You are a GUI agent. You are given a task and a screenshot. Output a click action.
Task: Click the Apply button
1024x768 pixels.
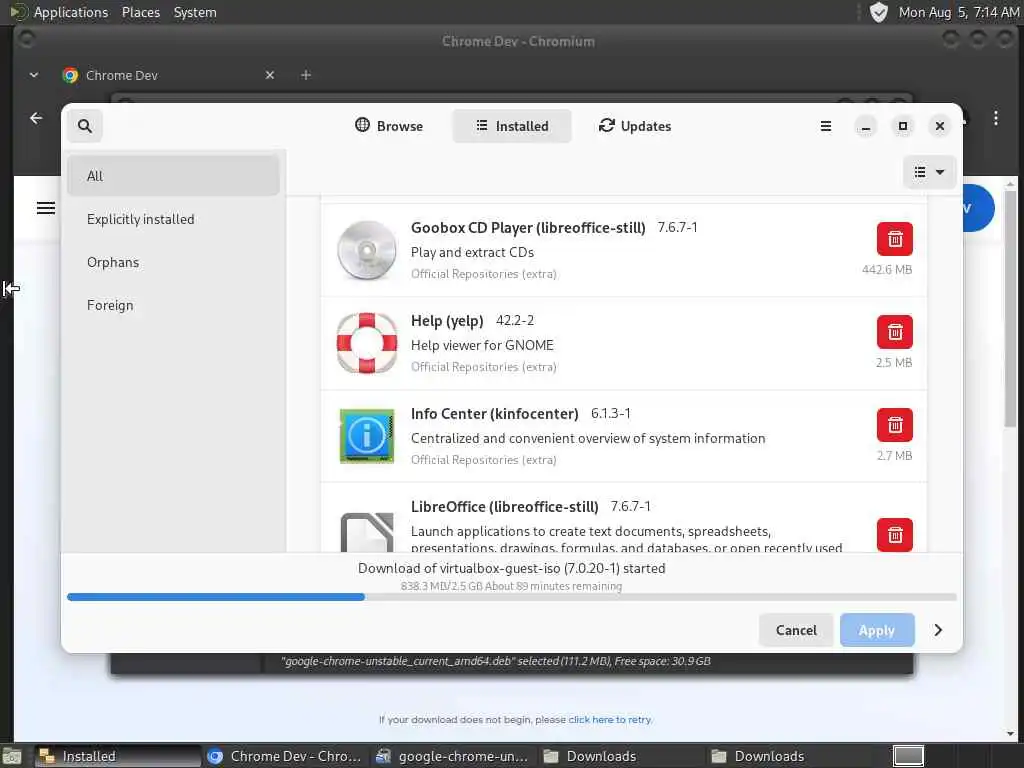coord(876,630)
